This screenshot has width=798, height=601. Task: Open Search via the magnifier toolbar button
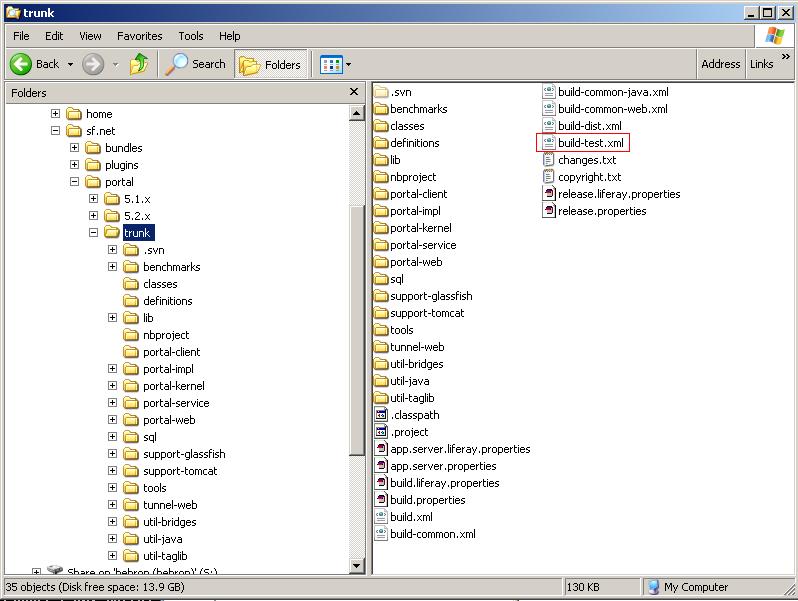pos(196,64)
